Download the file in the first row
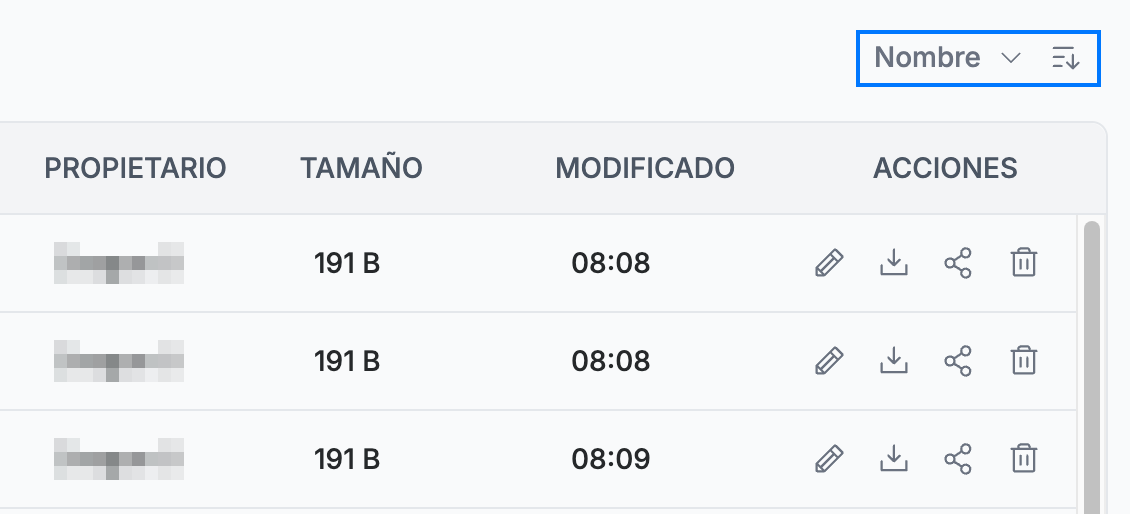The width and height of the screenshot is (1130, 514). [x=894, y=263]
